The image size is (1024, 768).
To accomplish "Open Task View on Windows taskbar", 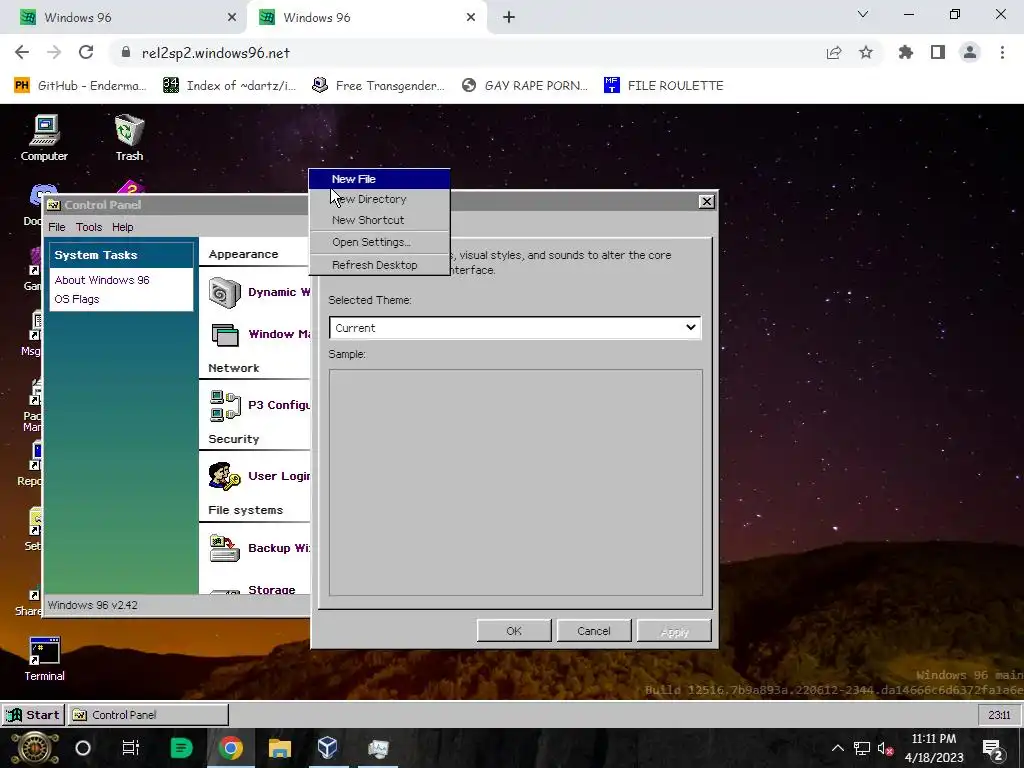I will click(131, 748).
